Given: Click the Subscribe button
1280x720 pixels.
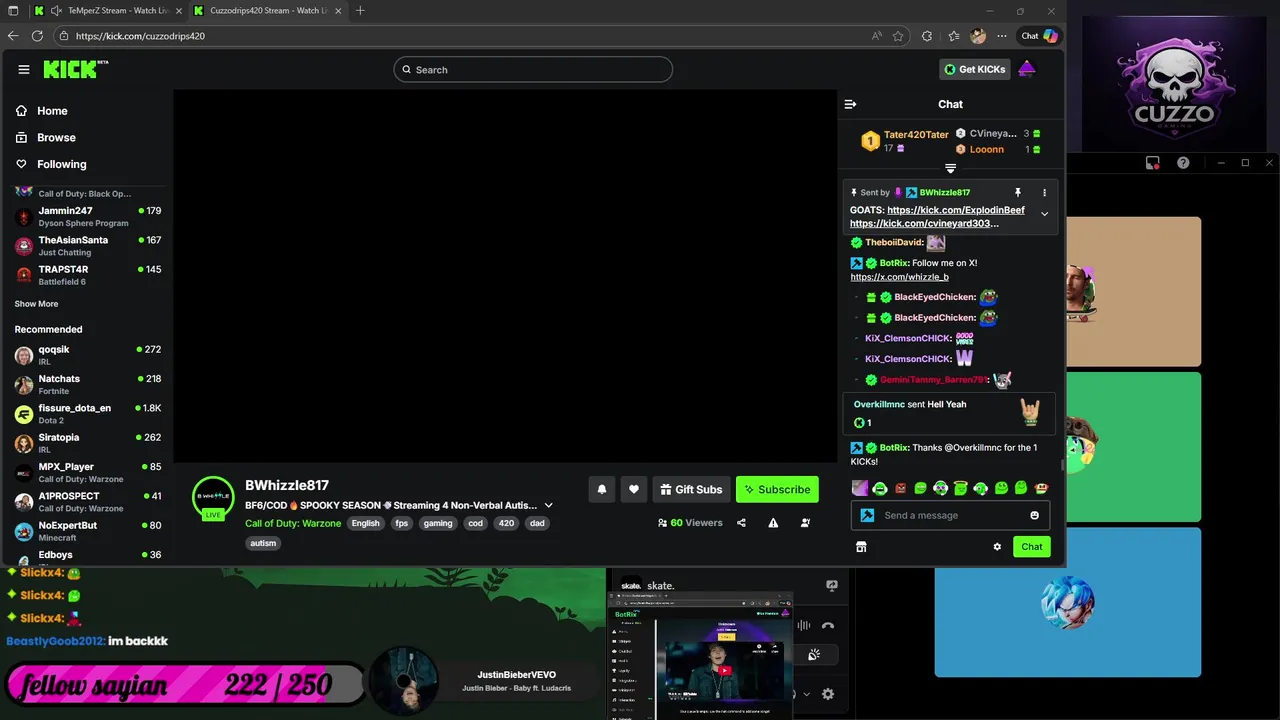Looking at the screenshot, I should (x=777, y=489).
